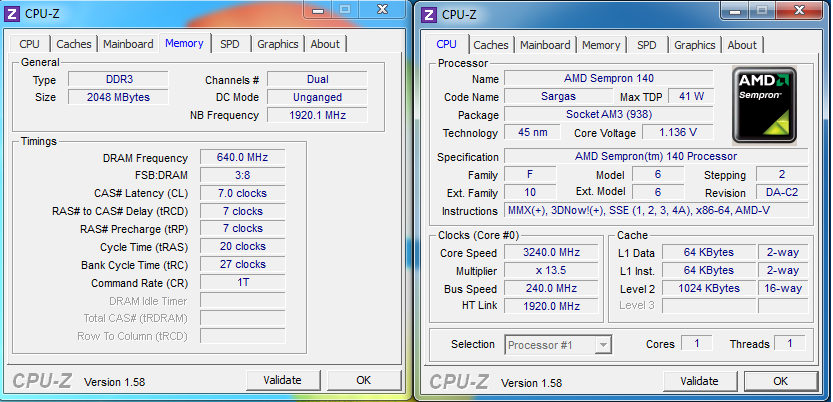The height and width of the screenshot is (402, 833).
Task: Click the 7.0 clocks CAS latency value
Action: [242, 193]
